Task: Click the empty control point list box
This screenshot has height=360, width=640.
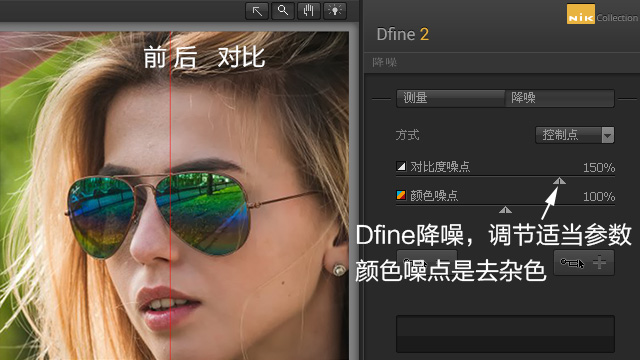Action: (x=505, y=334)
